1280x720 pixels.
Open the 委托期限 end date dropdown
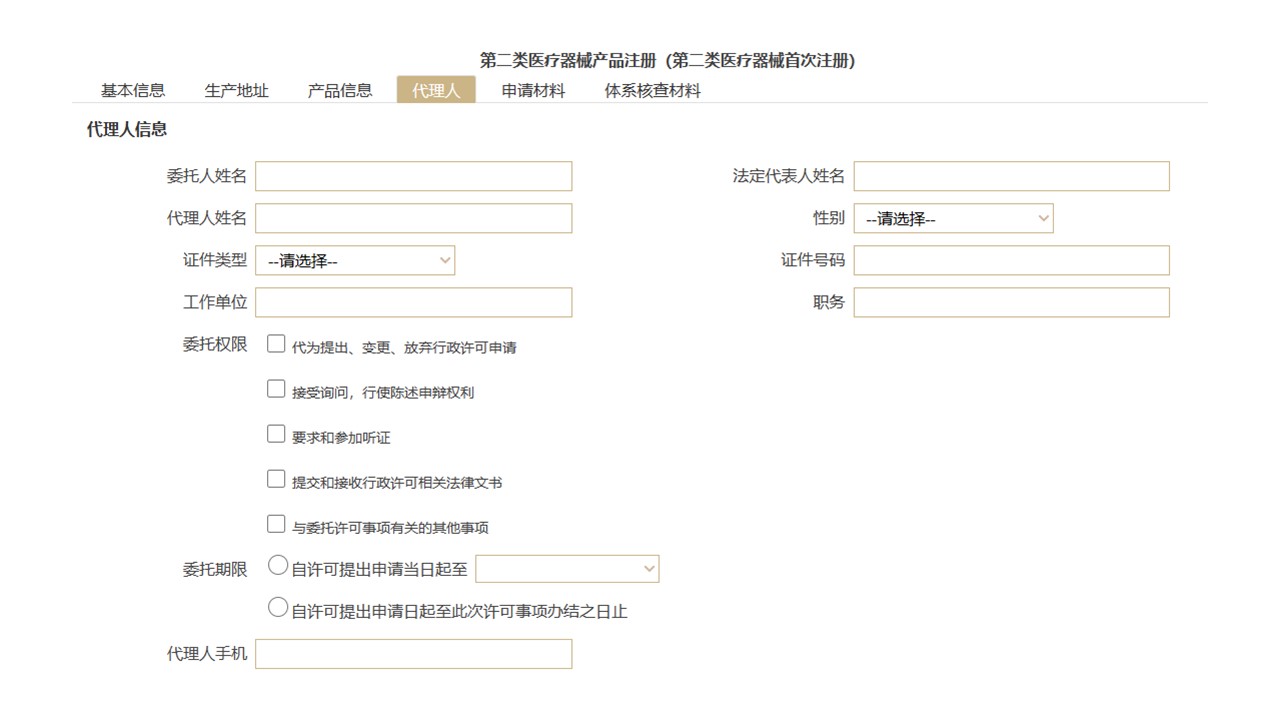click(x=567, y=569)
